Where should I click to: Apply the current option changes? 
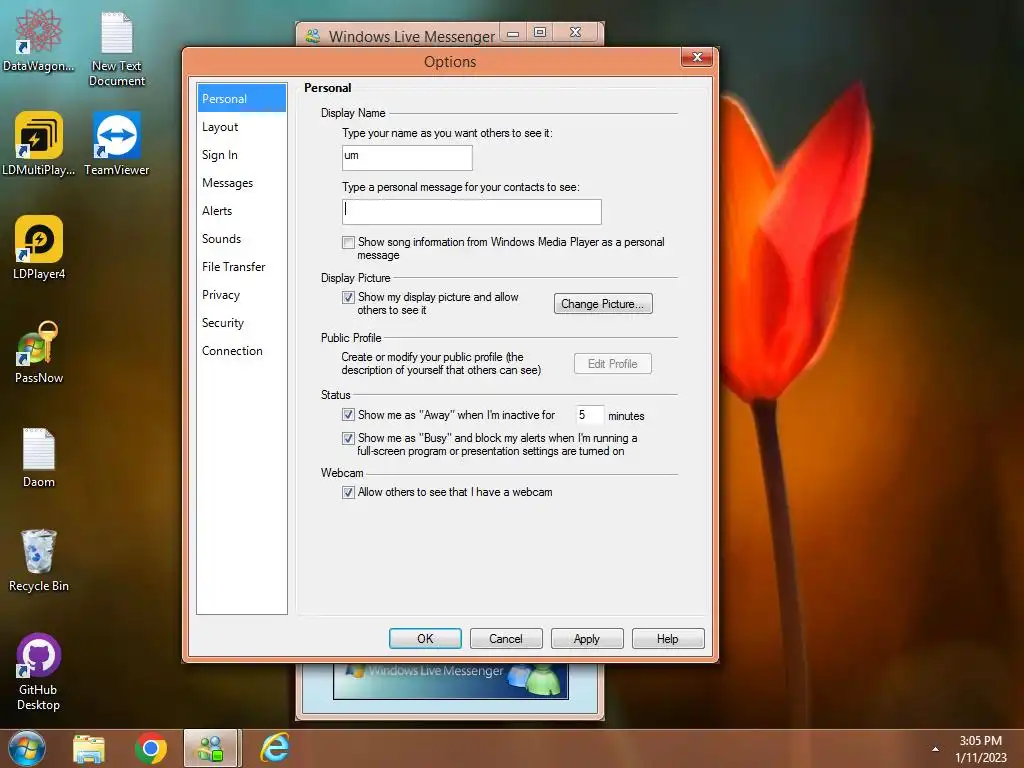pyautogui.click(x=587, y=639)
